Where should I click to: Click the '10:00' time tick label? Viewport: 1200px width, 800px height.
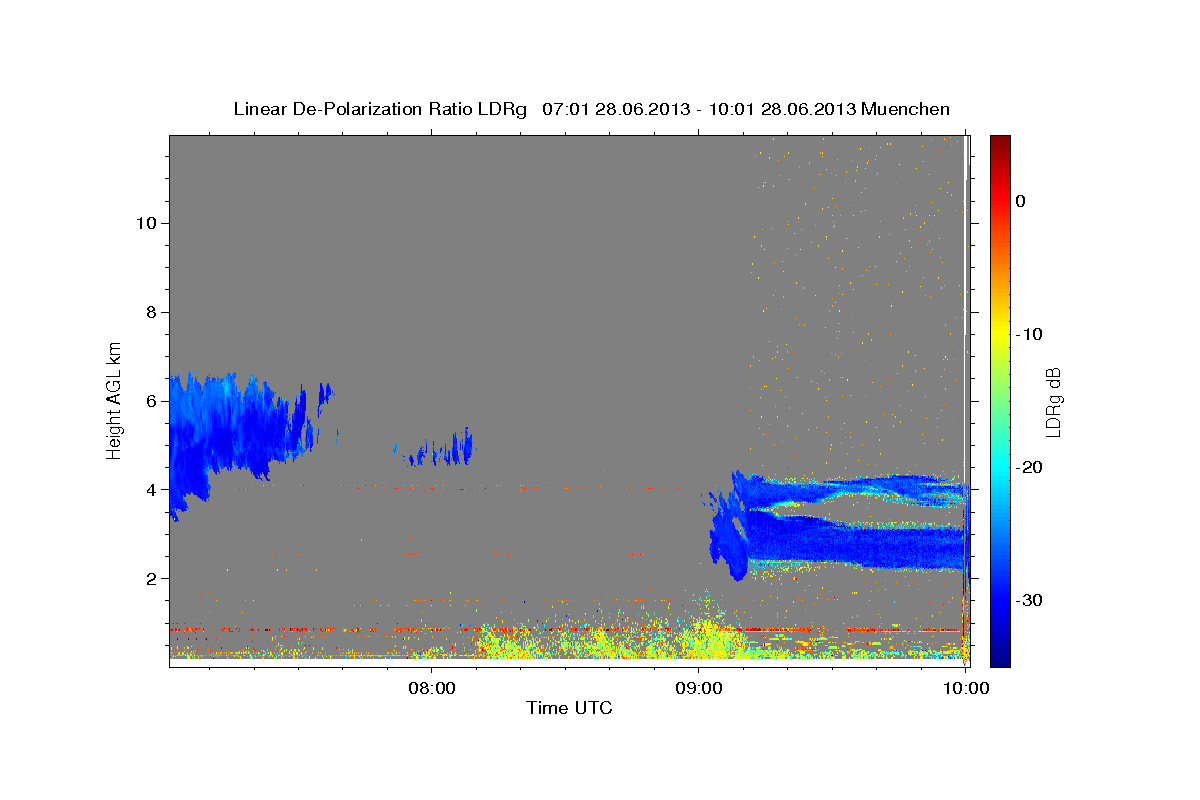[965, 688]
